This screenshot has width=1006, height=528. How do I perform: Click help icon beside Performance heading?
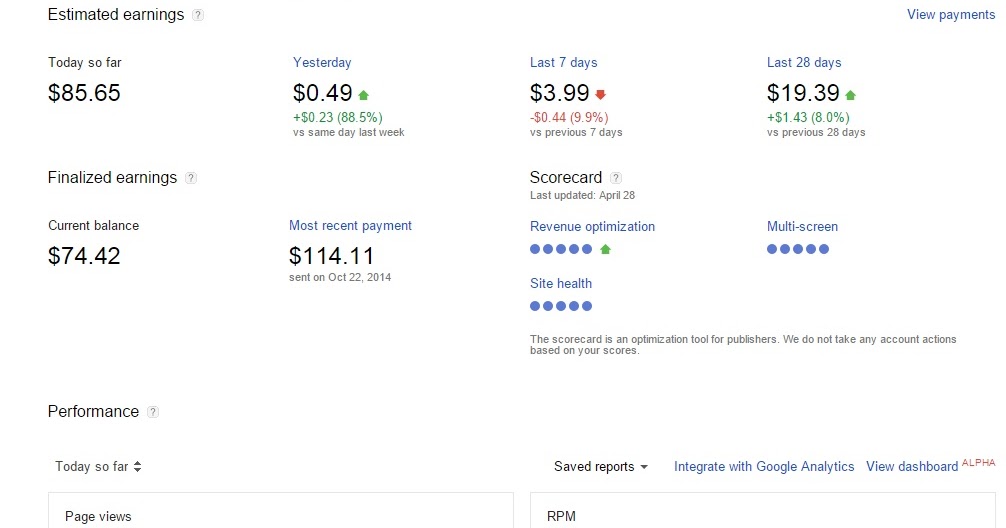point(153,412)
